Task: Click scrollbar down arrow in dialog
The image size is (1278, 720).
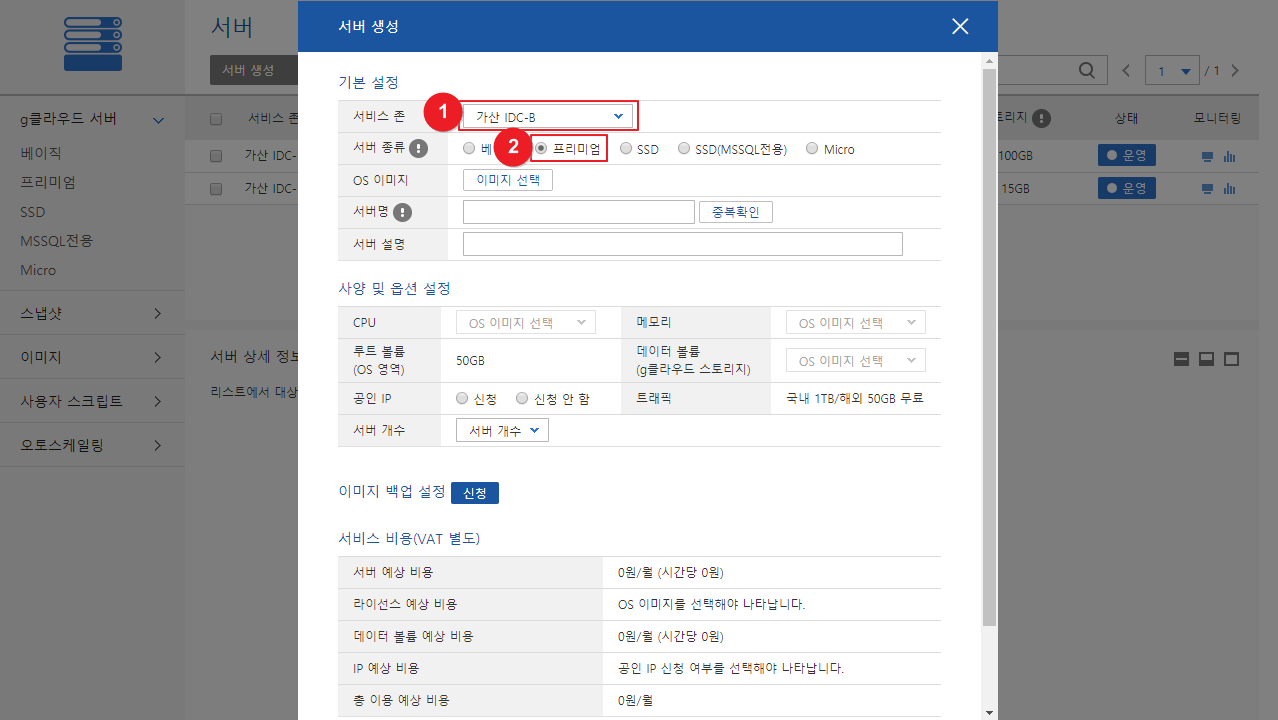Action: click(x=989, y=712)
